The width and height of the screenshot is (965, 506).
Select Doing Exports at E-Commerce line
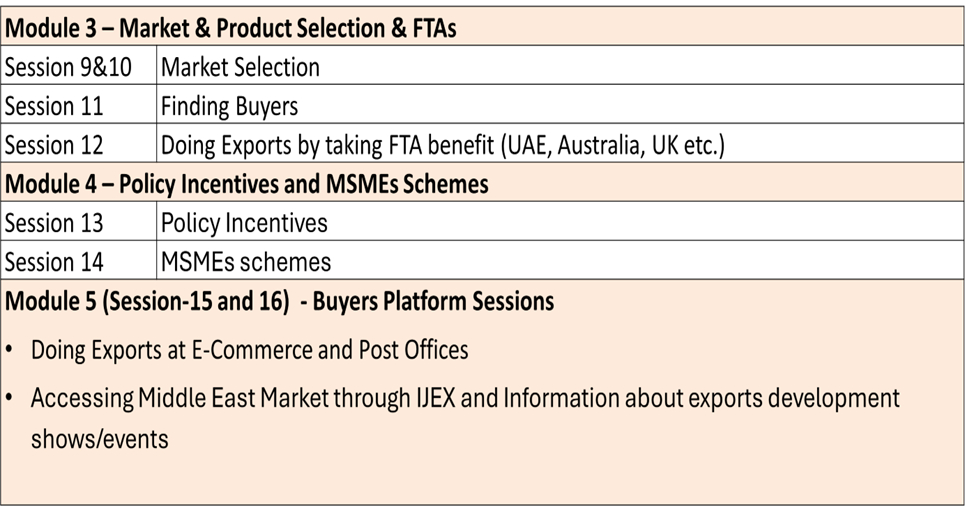[x=249, y=351]
